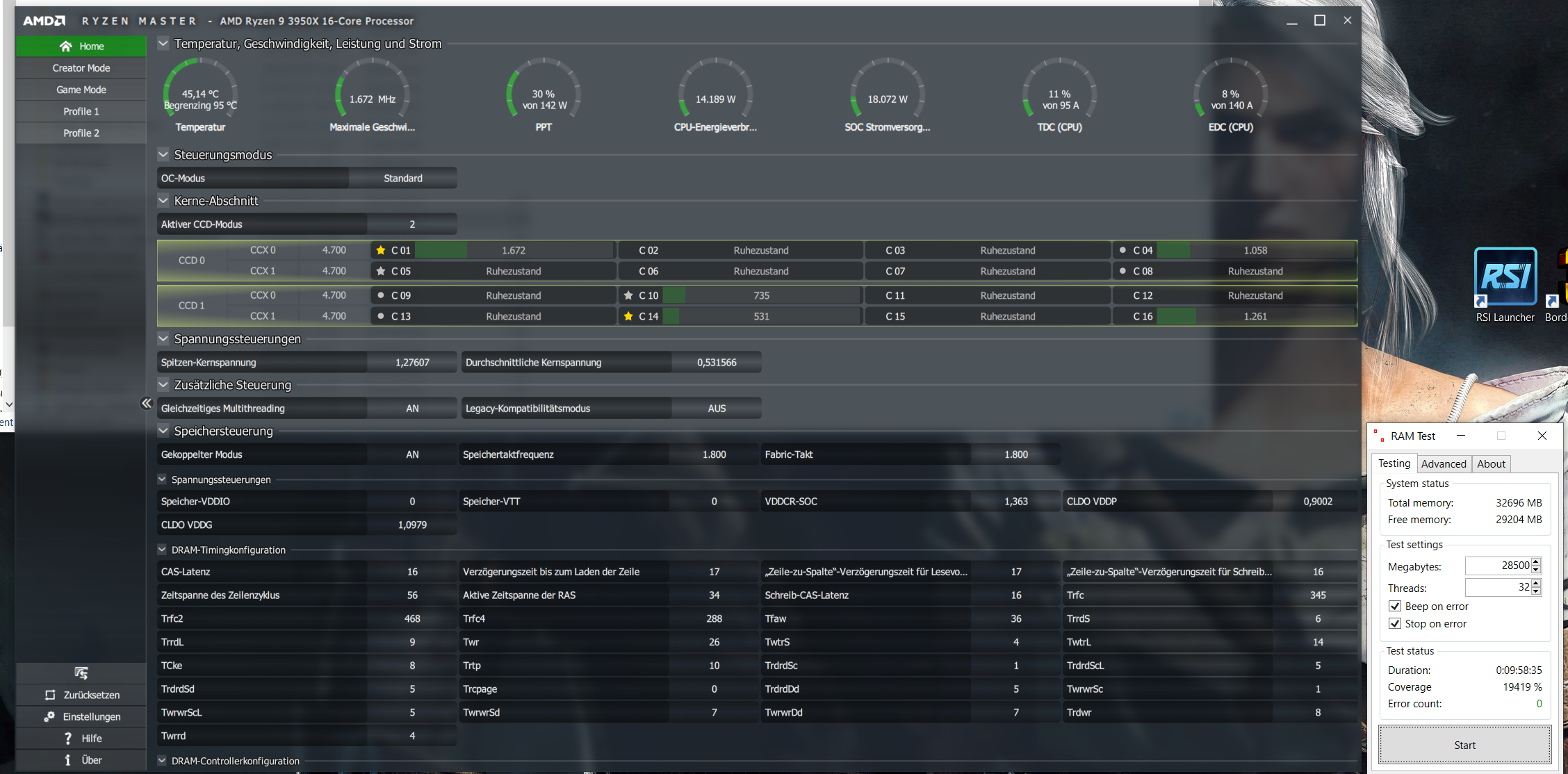Open the Hilfe question mark item
1568x774 pixels.
point(67,739)
